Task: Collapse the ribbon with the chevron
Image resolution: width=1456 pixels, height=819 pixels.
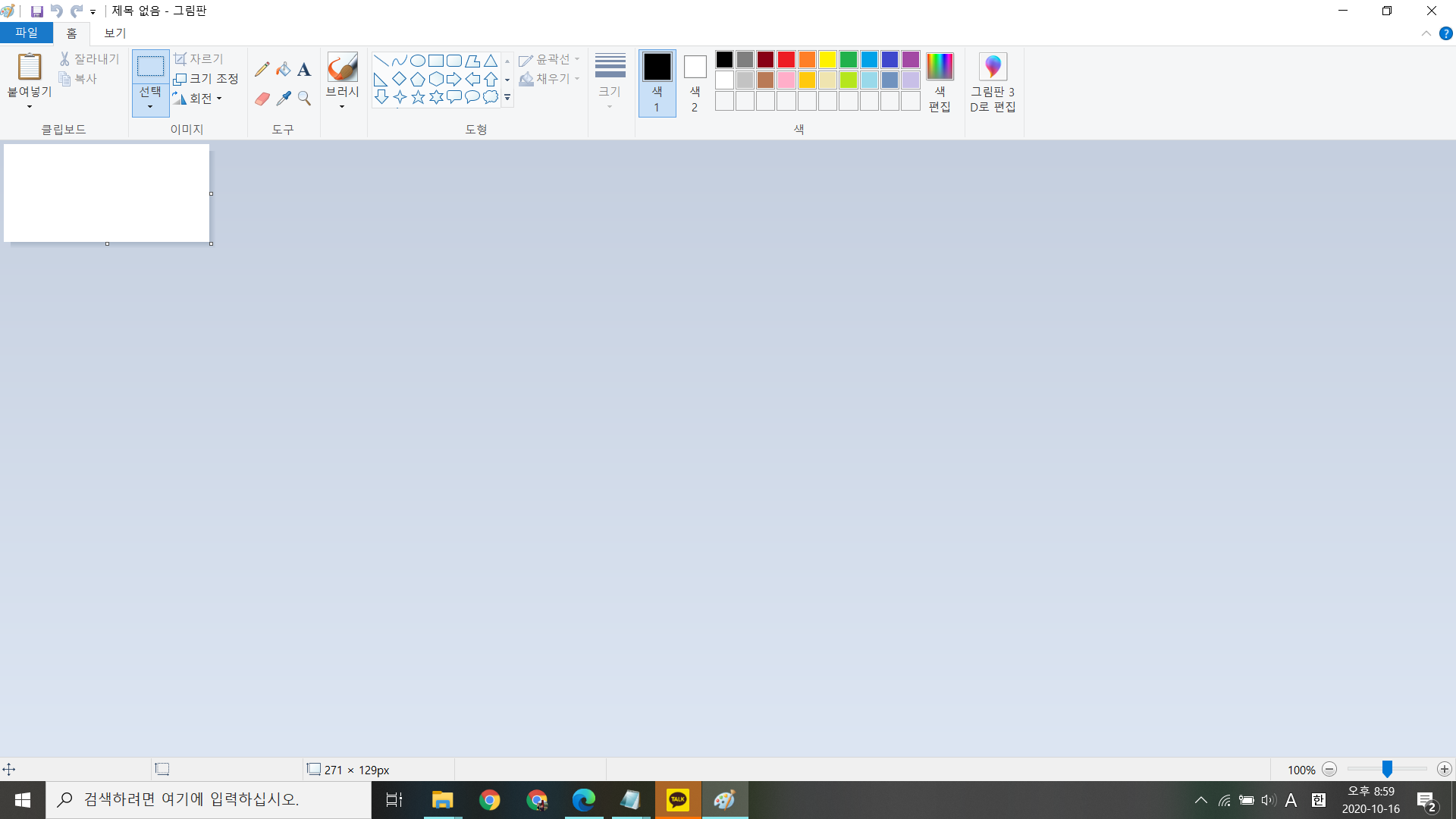Action: tap(1426, 33)
